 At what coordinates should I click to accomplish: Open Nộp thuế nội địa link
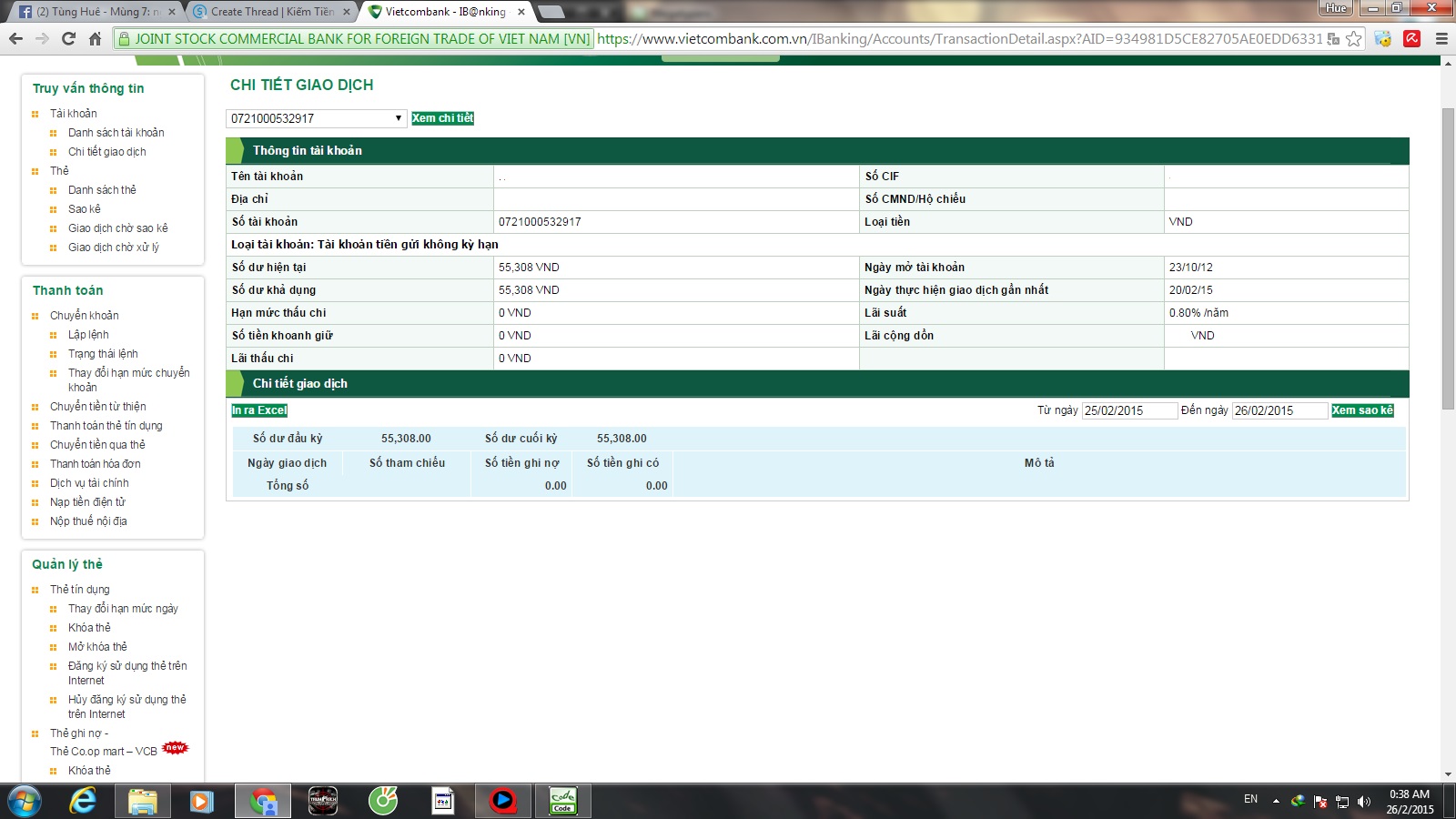pyautogui.click(x=88, y=521)
